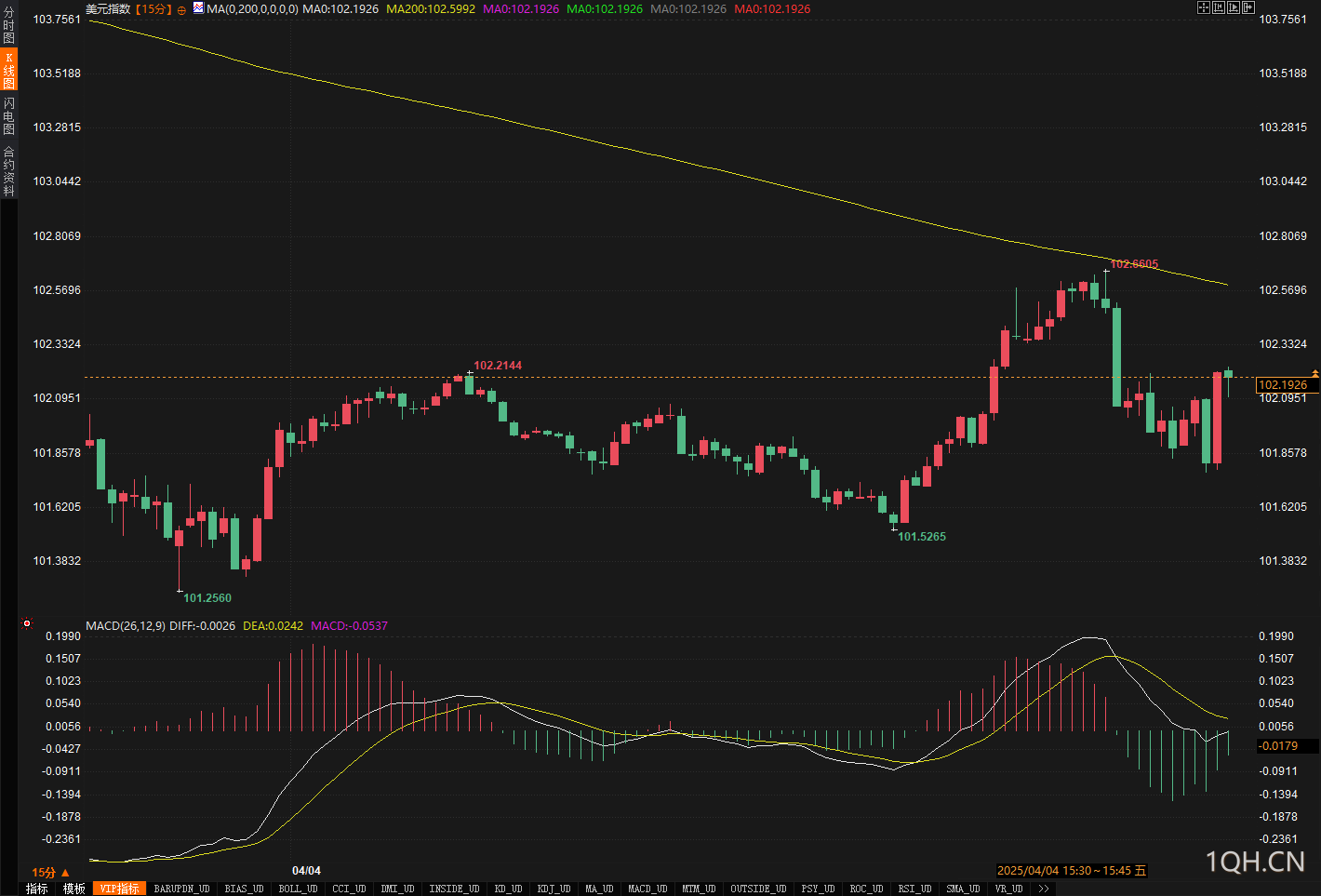
Task: Click the 102.6605 high price label
Action: pyautogui.click(x=1134, y=264)
